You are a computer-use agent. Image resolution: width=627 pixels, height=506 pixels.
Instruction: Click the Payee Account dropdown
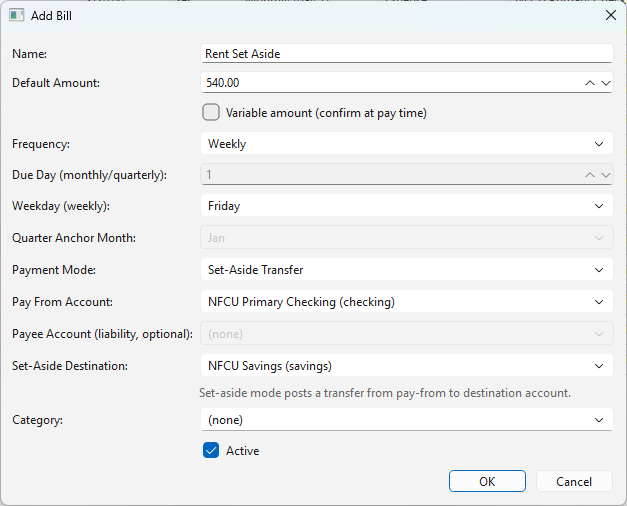click(406, 333)
